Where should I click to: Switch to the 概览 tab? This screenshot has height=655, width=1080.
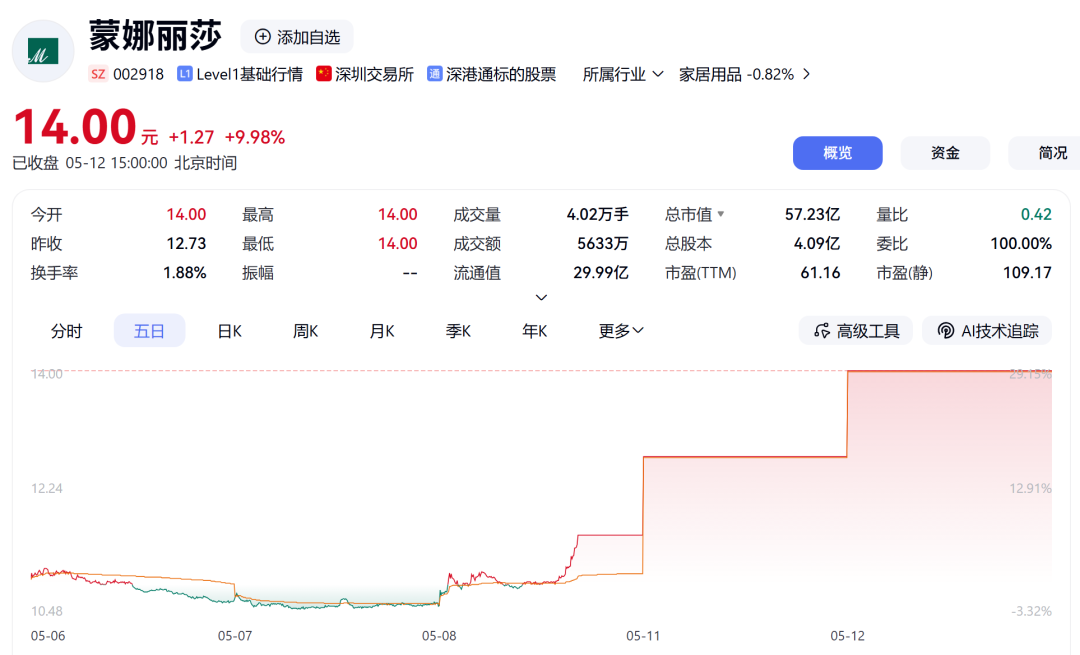coord(838,153)
